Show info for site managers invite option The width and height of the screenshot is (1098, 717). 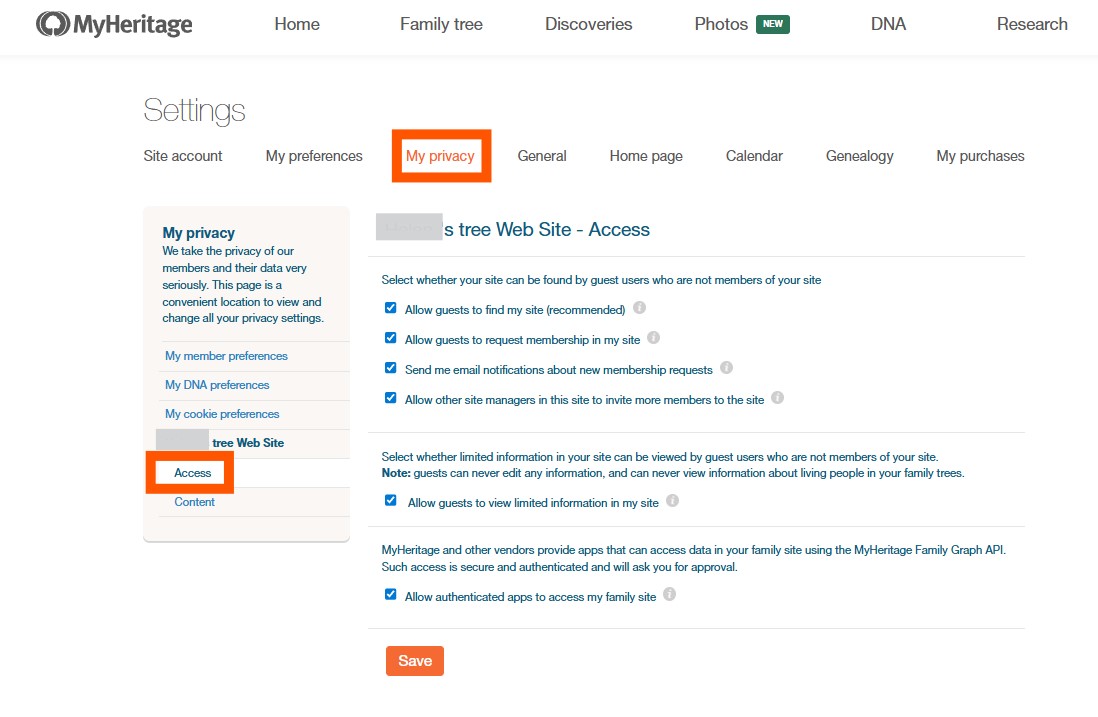click(778, 398)
